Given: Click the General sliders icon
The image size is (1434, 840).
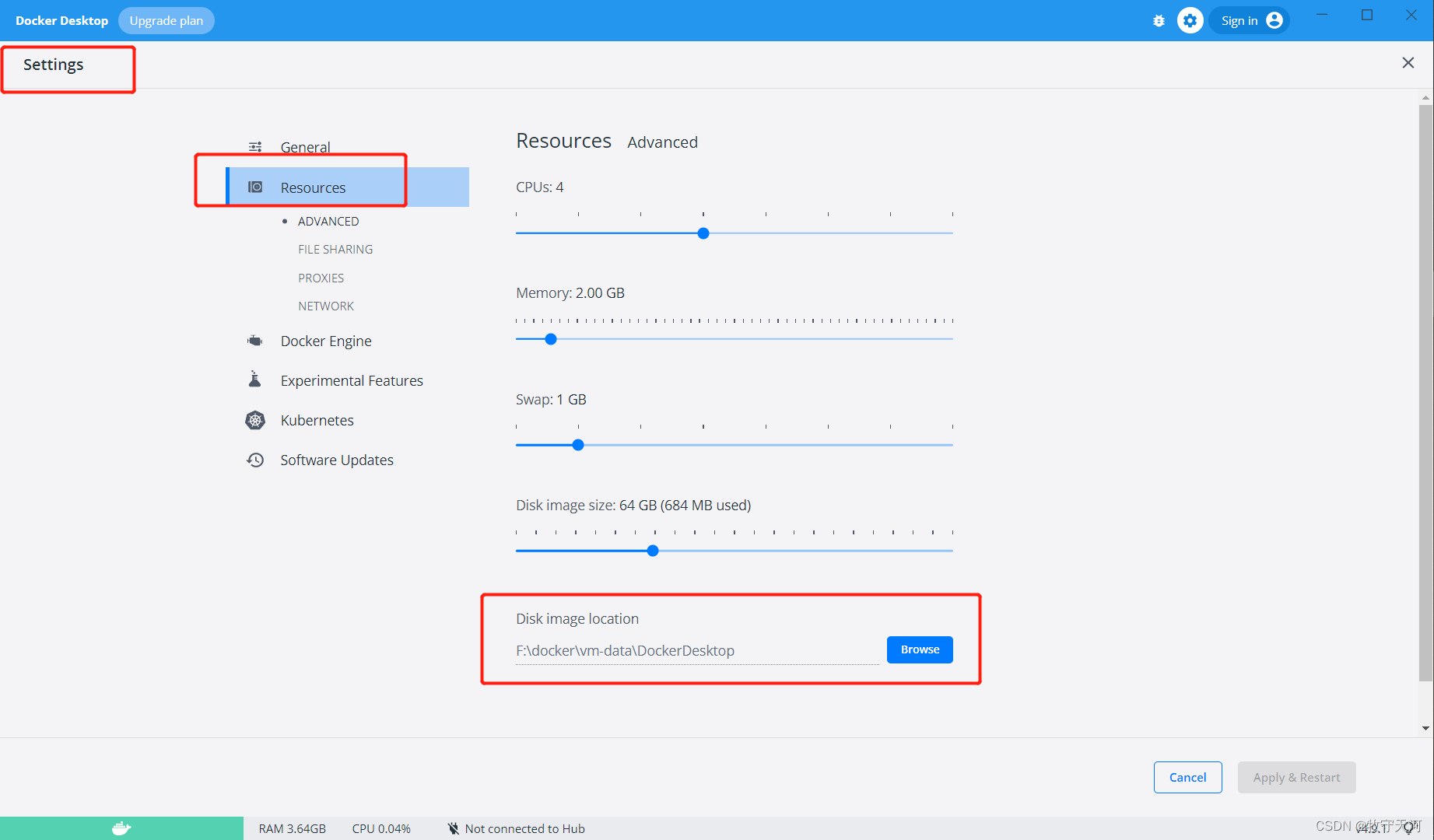Looking at the screenshot, I should [x=255, y=147].
